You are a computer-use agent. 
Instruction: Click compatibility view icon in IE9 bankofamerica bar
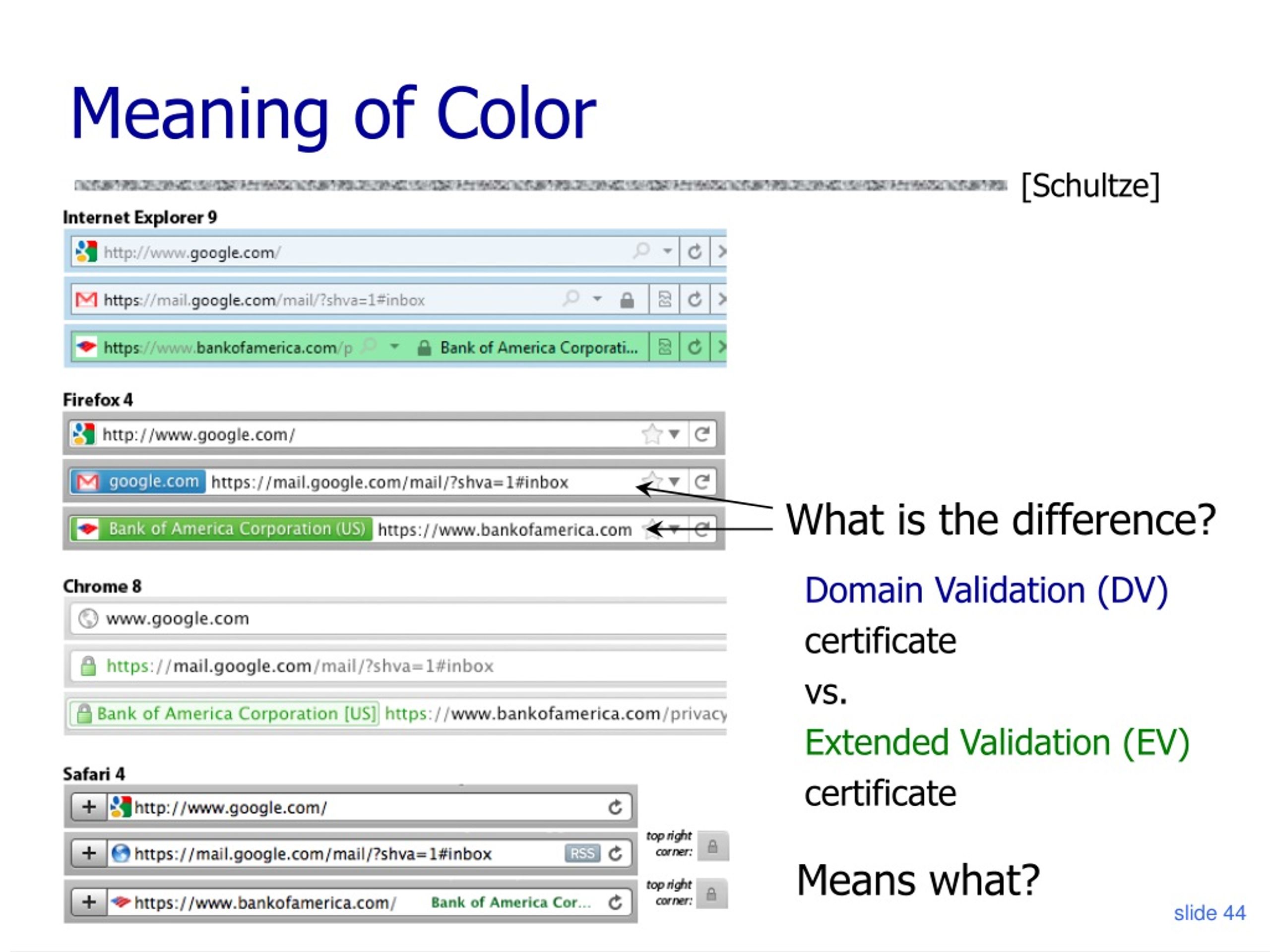(x=664, y=347)
